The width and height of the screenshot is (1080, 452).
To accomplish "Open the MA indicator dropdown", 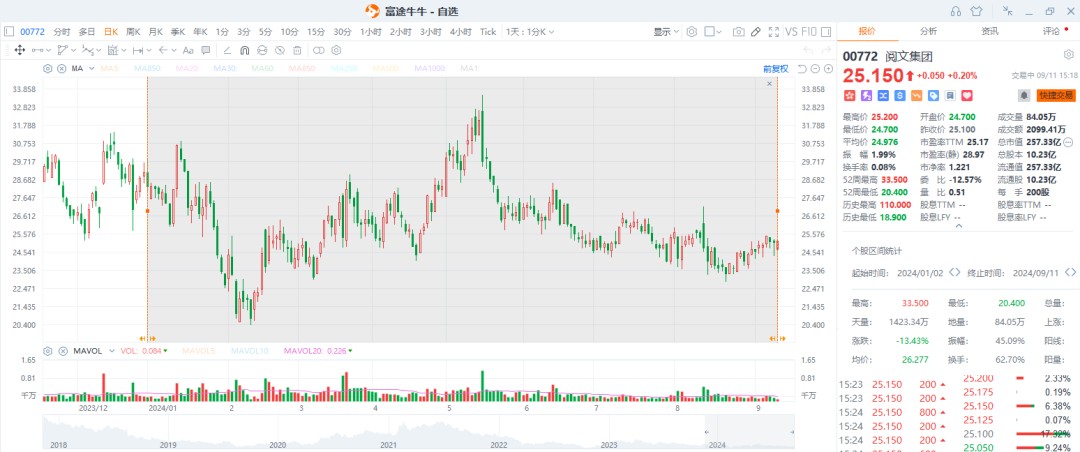I will click(89, 68).
